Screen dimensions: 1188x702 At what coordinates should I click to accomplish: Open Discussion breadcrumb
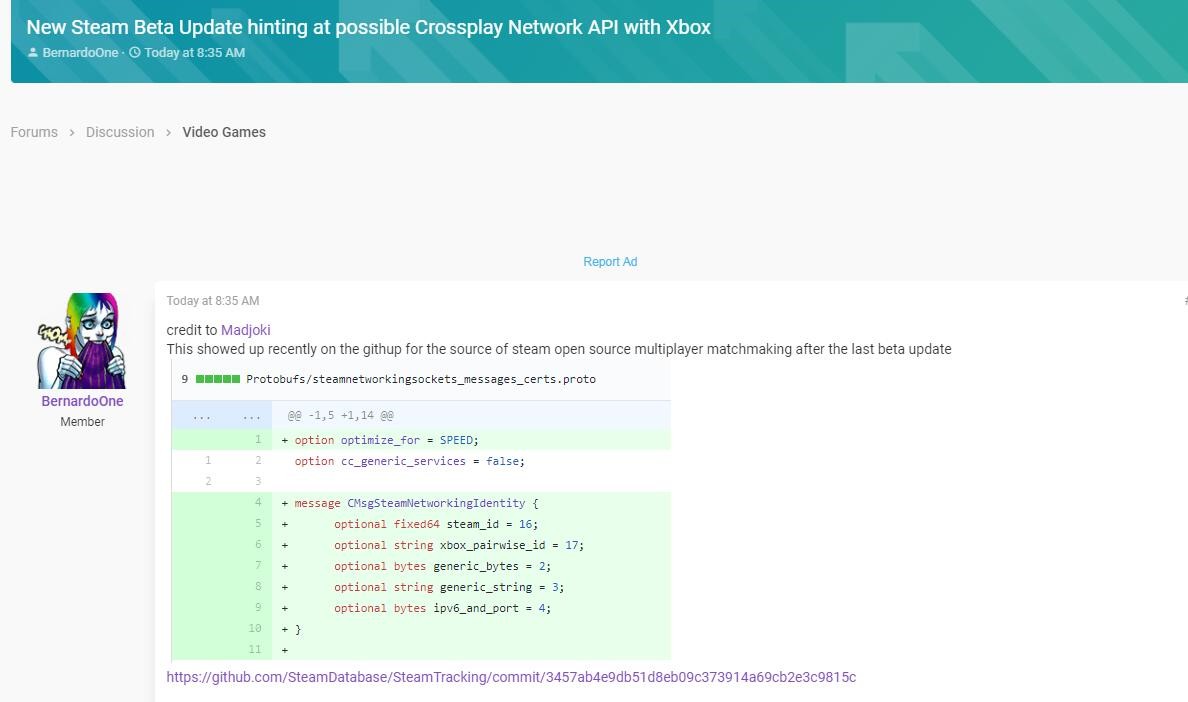120,132
